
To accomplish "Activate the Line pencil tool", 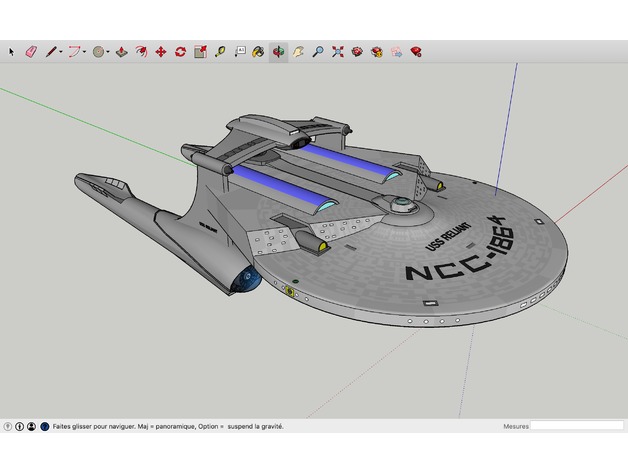I will coord(50,51).
